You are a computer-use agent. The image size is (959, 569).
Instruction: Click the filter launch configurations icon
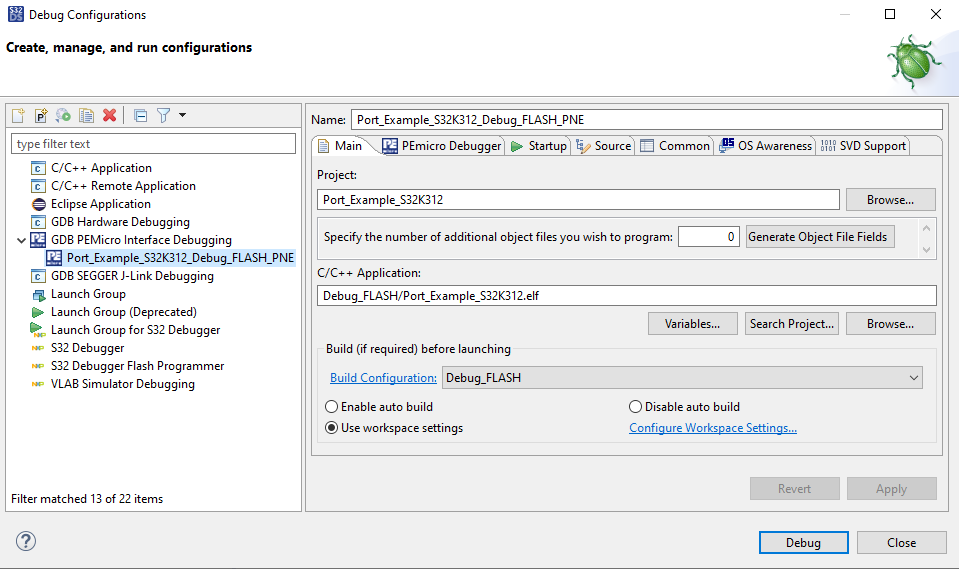pyautogui.click(x=163, y=116)
